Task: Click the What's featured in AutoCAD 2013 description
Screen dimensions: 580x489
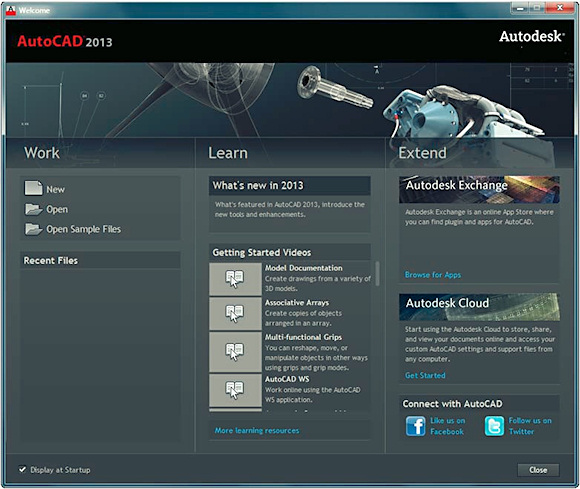Action: (x=290, y=209)
